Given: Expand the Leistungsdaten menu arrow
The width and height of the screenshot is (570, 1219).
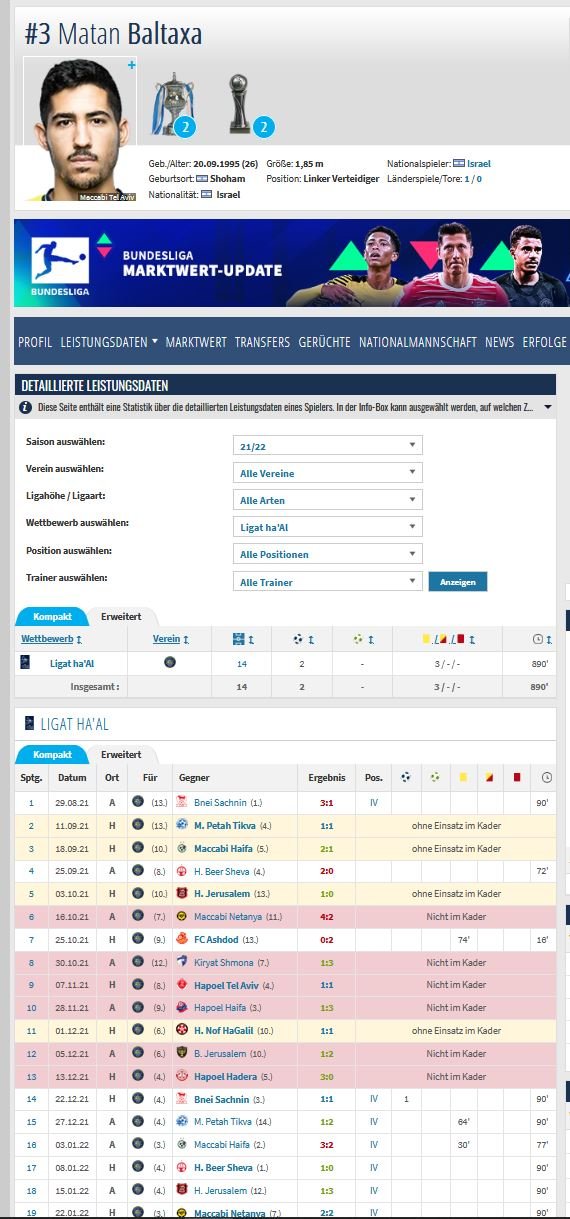Looking at the screenshot, I should click(155, 342).
